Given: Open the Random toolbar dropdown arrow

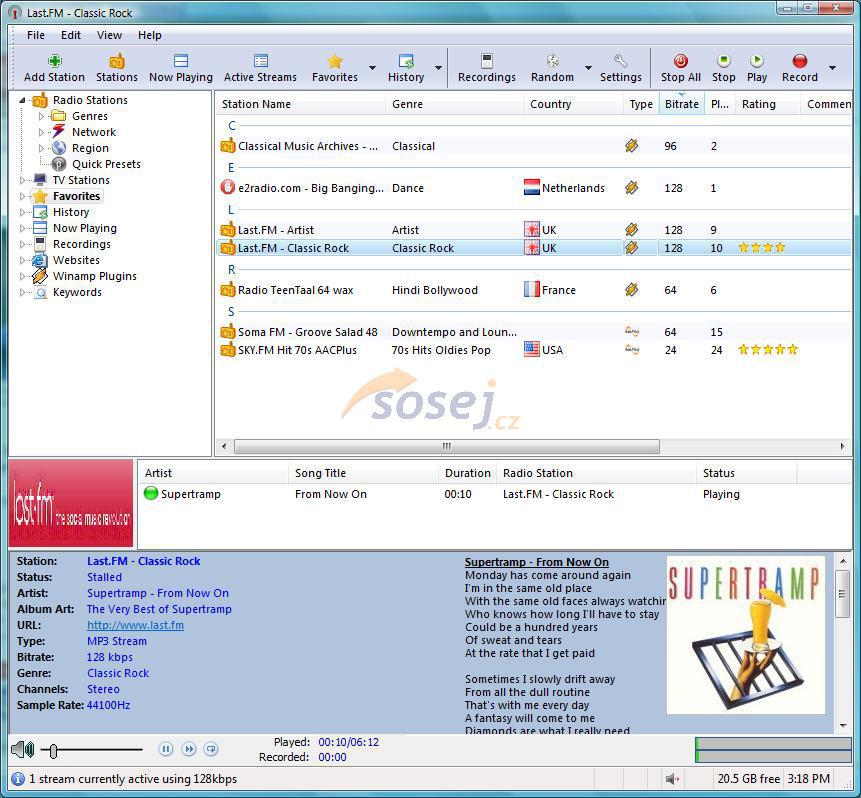Looking at the screenshot, I should tap(588, 68).
